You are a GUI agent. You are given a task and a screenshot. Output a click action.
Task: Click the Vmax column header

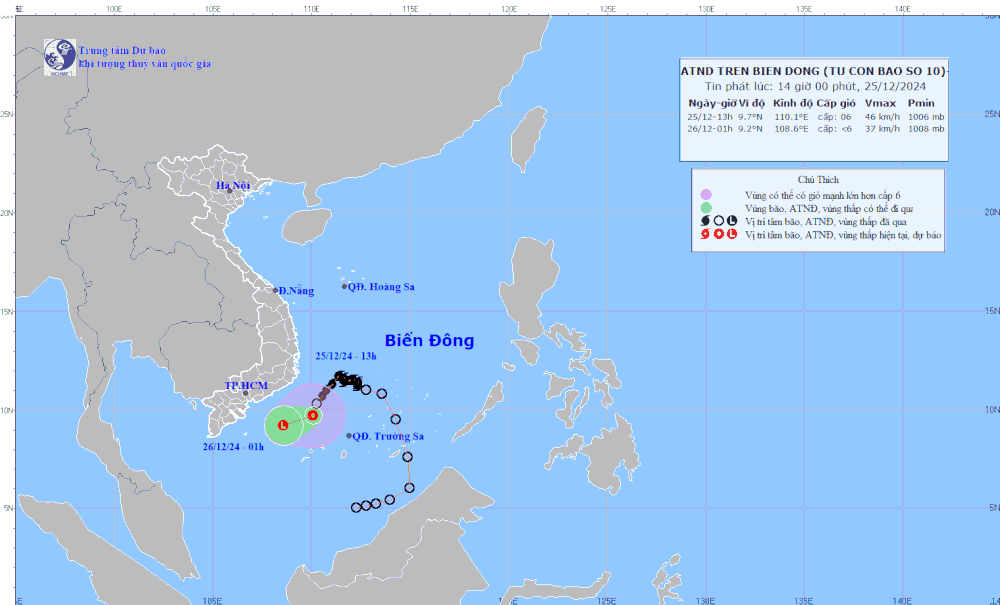pos(881,103)
